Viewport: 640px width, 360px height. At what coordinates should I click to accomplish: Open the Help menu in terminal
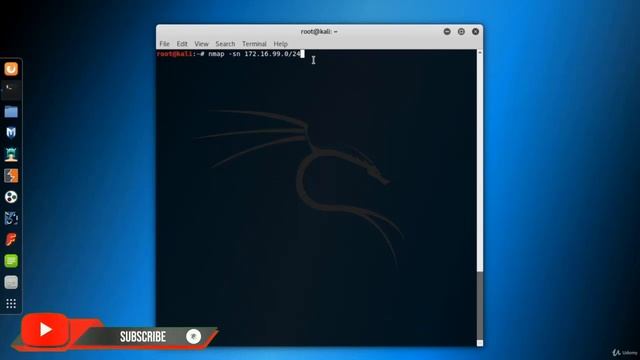pos(280,44)
